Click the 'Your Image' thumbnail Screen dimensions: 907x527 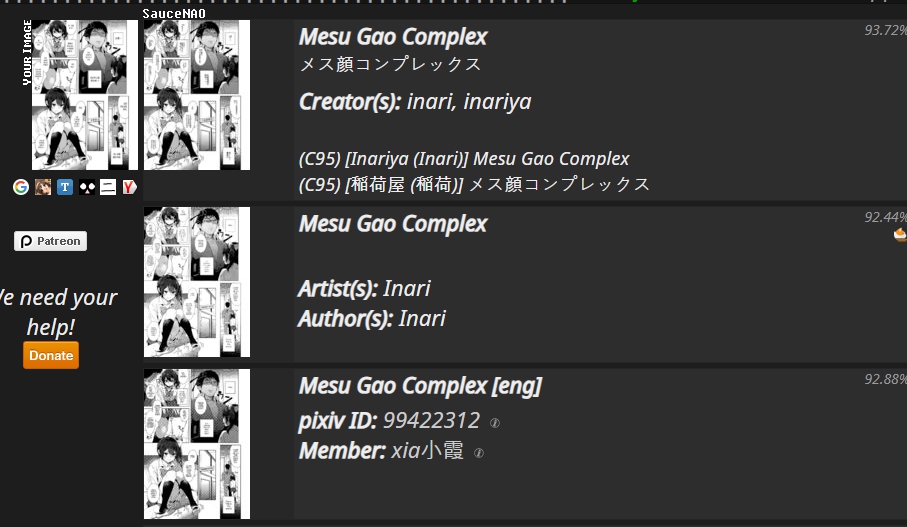(x=84, y=95)
